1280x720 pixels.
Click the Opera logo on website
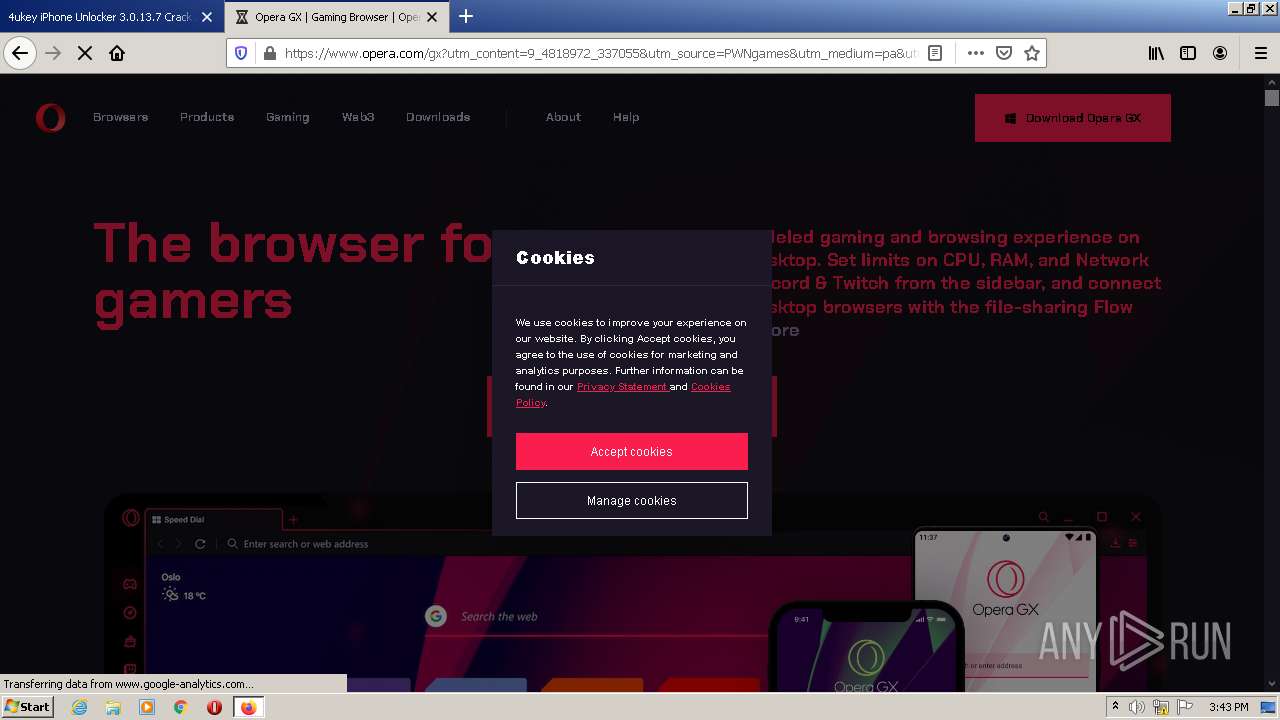(50, 117)
